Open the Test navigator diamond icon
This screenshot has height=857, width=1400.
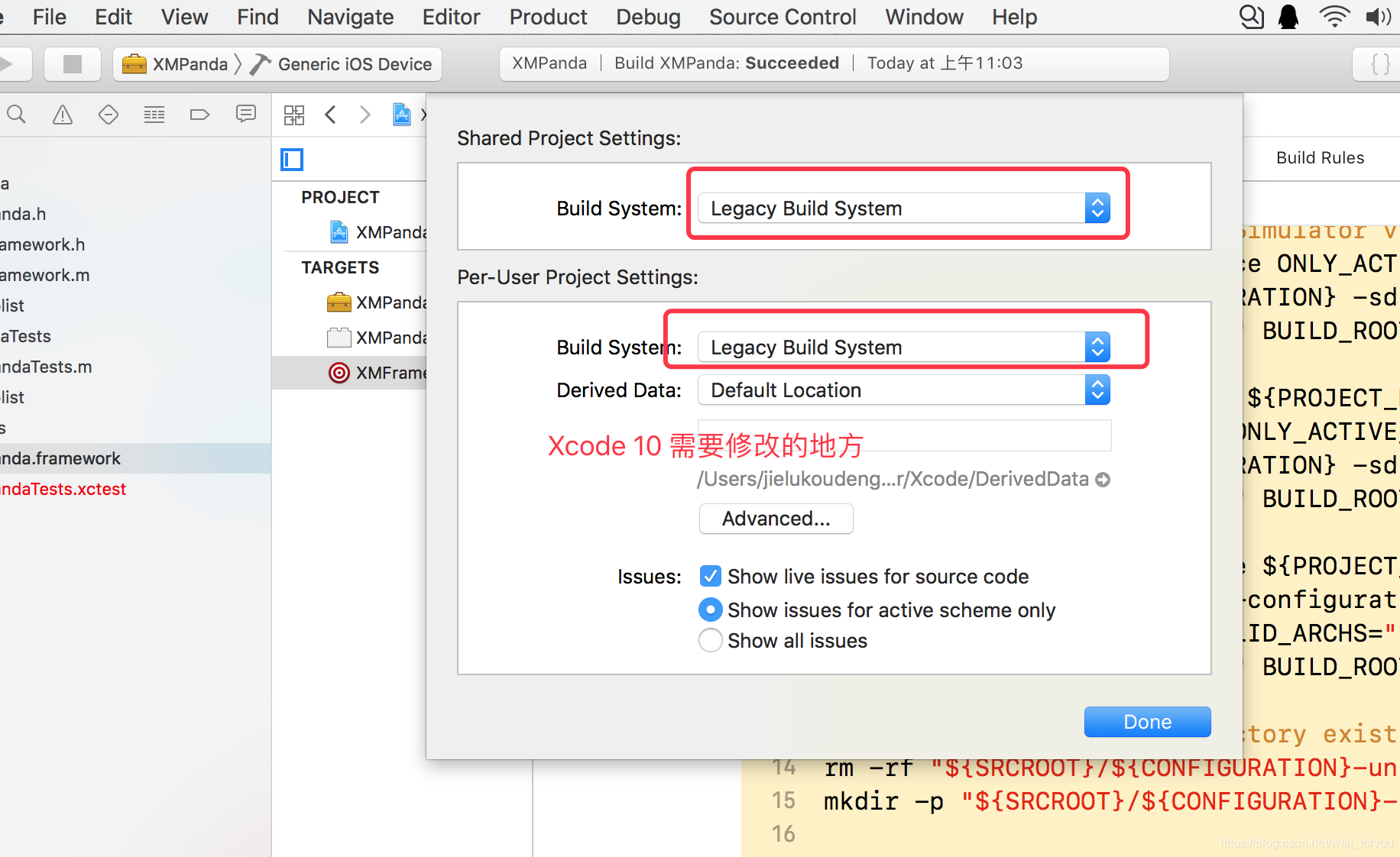pos(109,115)
